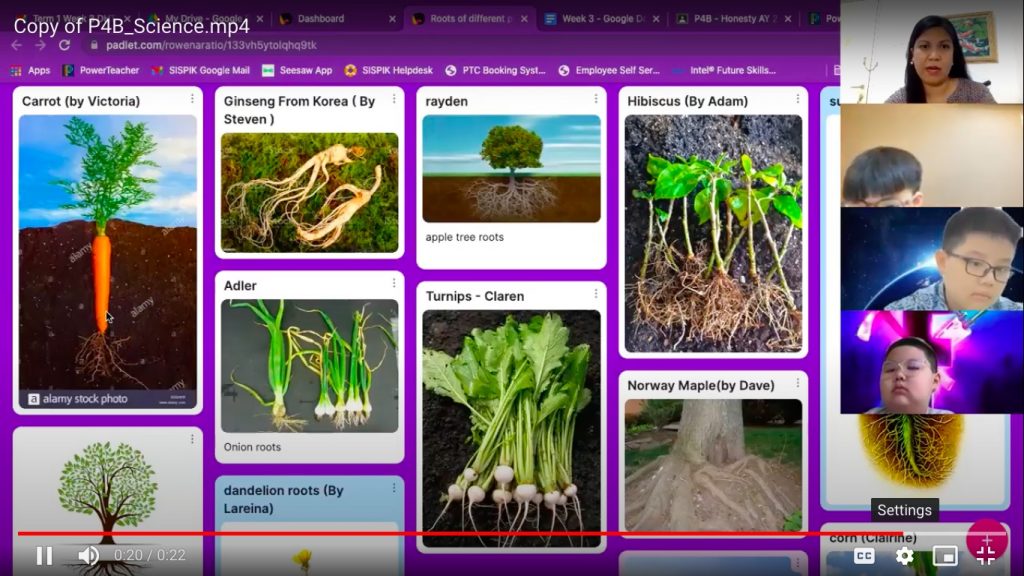1024x576 pixels.
Task: Open the Adler onion roots image
Action: point(309,365)
